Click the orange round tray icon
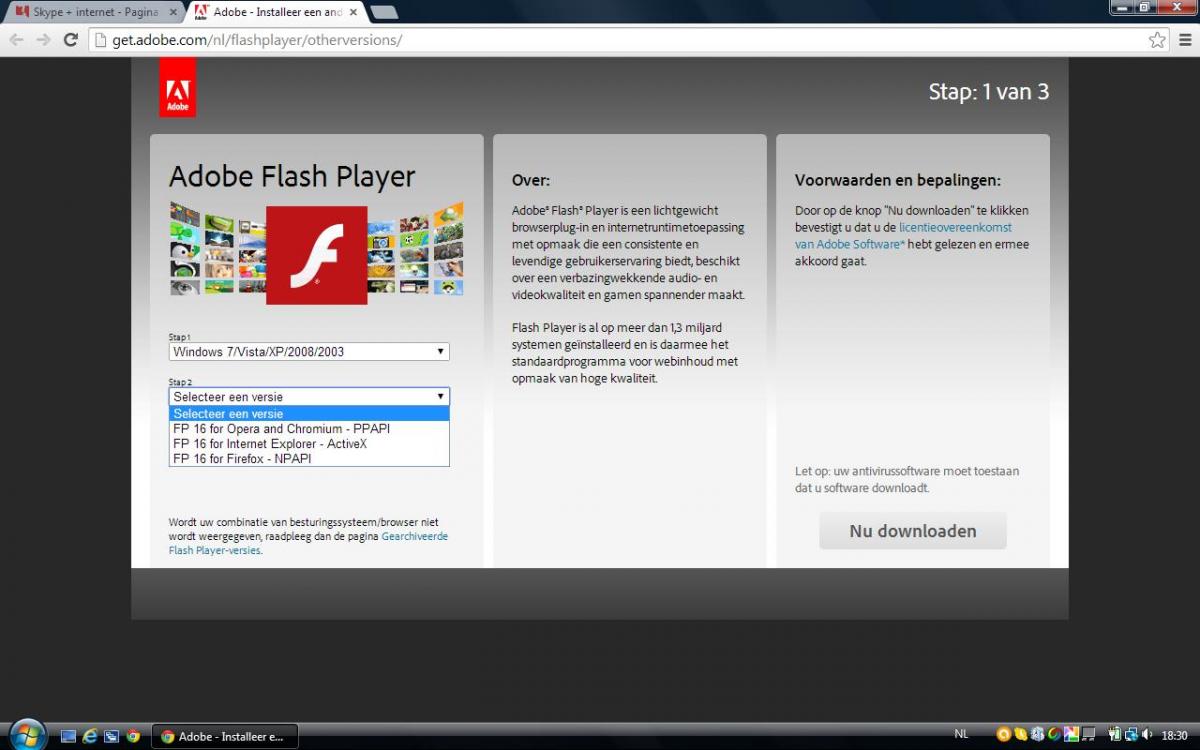The image size is (1200, 750). tap(1003, 734)
